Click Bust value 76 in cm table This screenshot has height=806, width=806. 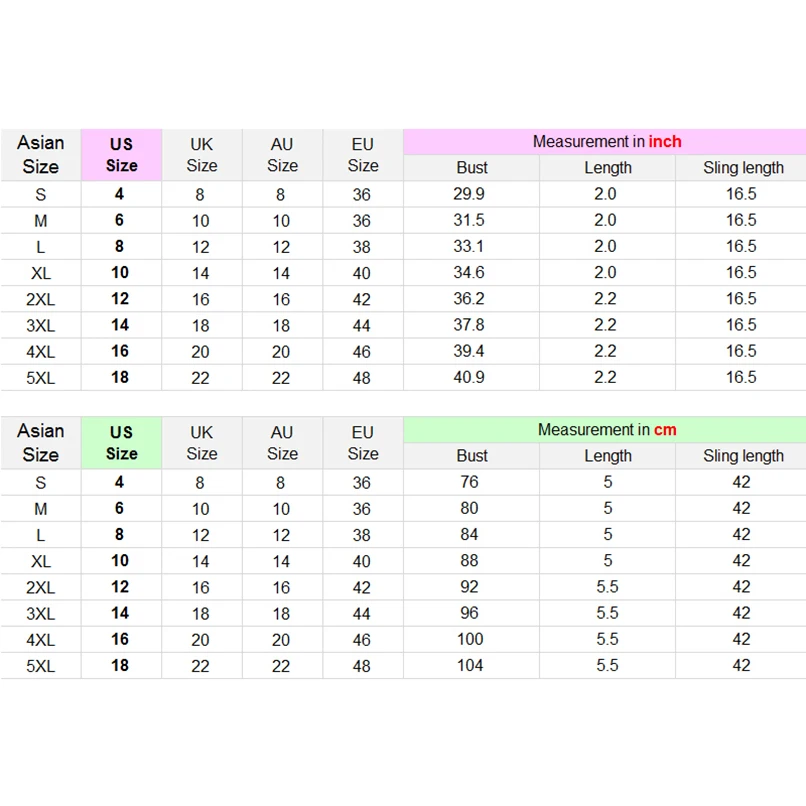[469, 482]
